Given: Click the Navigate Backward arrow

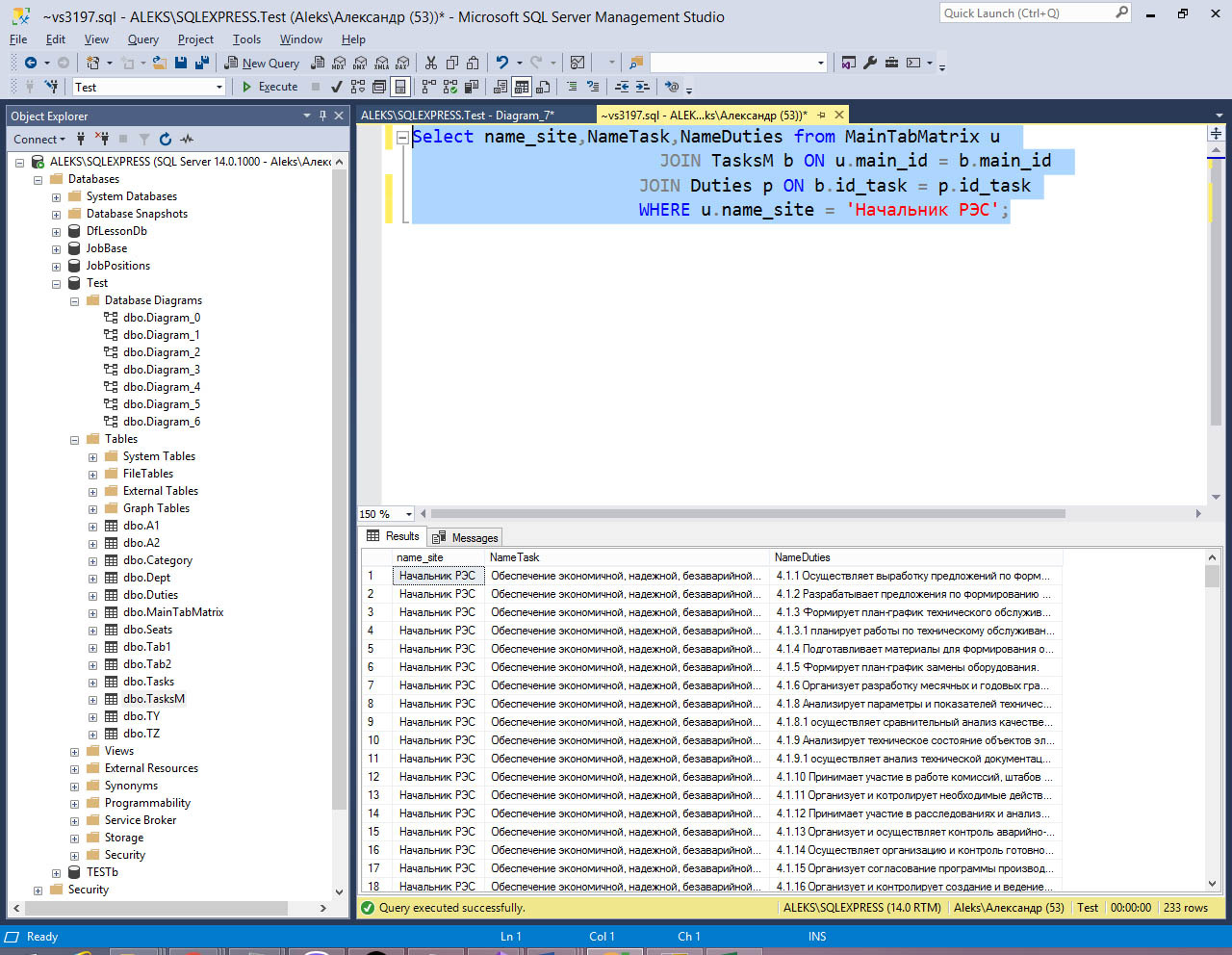Looking at the screenshot, I should pos(31,63).
